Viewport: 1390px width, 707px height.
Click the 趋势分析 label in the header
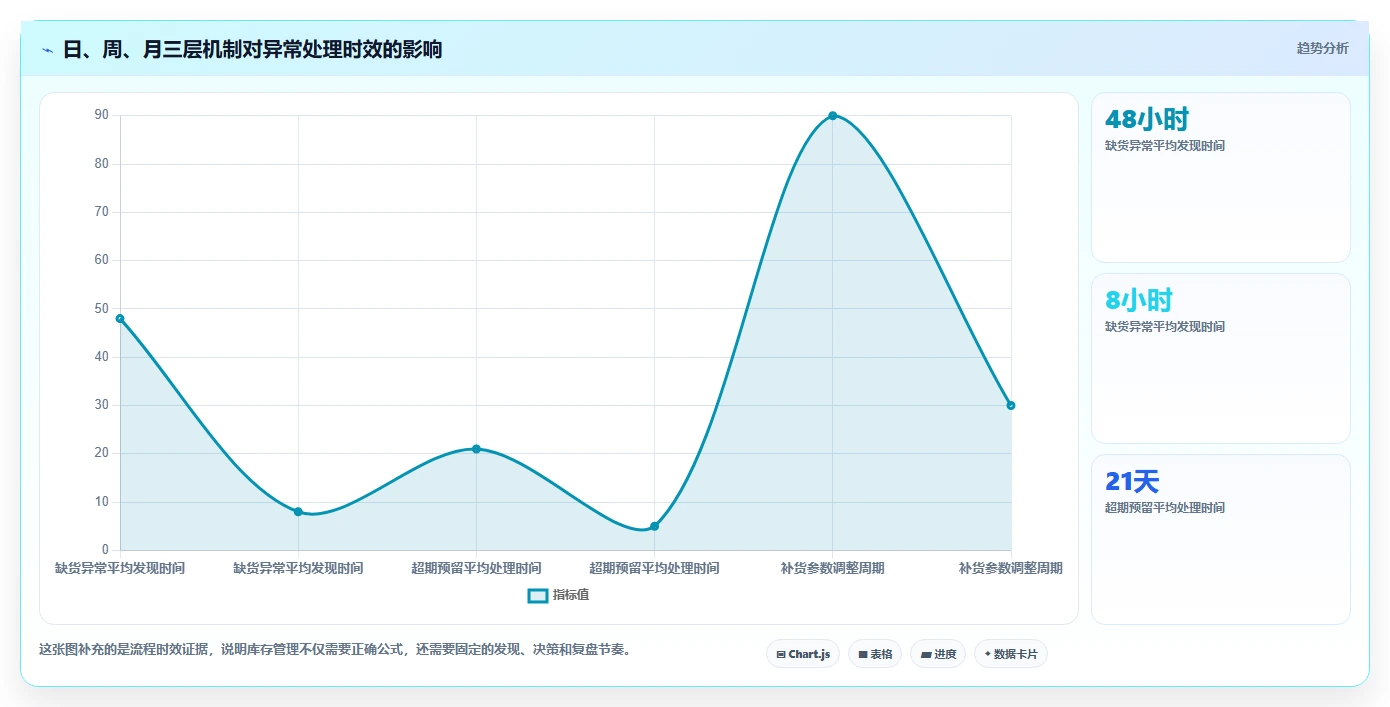(1322, 48)
